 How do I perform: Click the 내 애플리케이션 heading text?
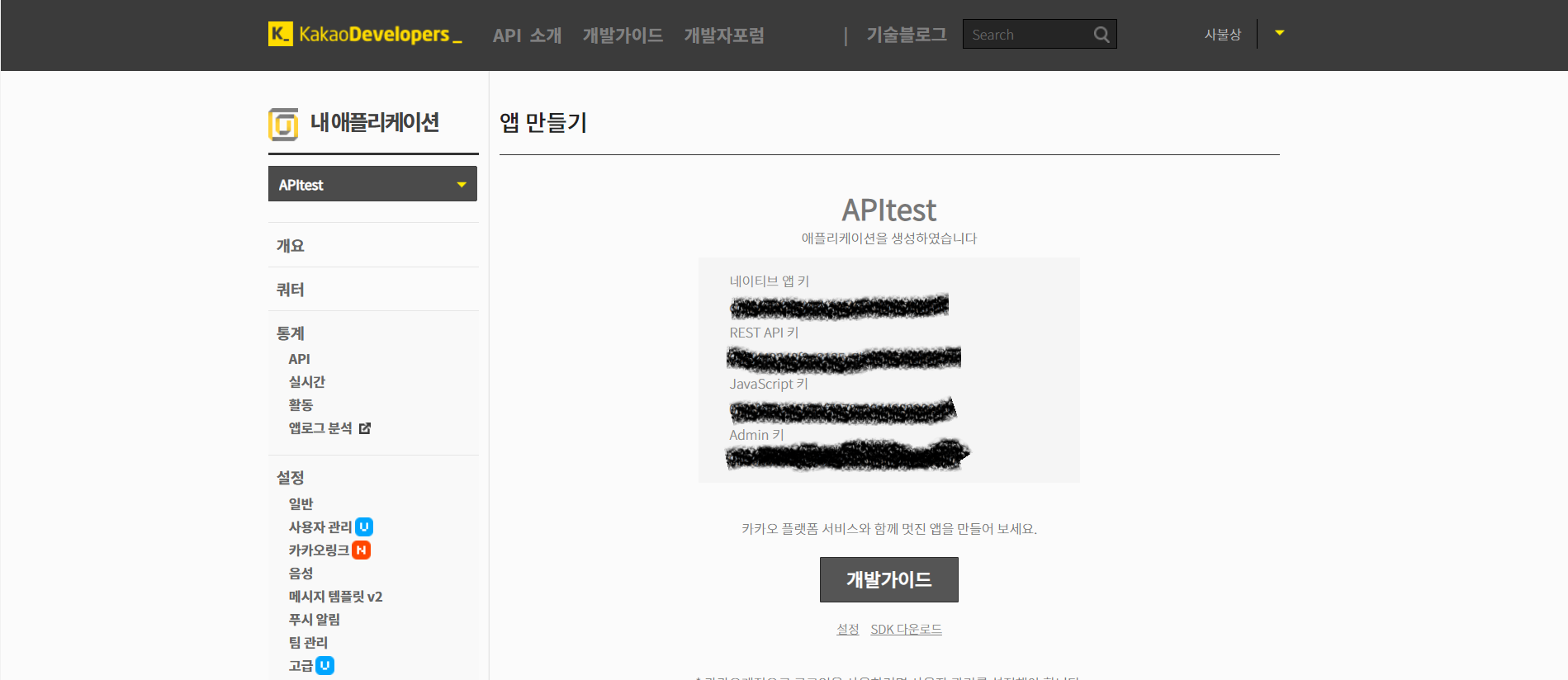click(x=375, y=123)
